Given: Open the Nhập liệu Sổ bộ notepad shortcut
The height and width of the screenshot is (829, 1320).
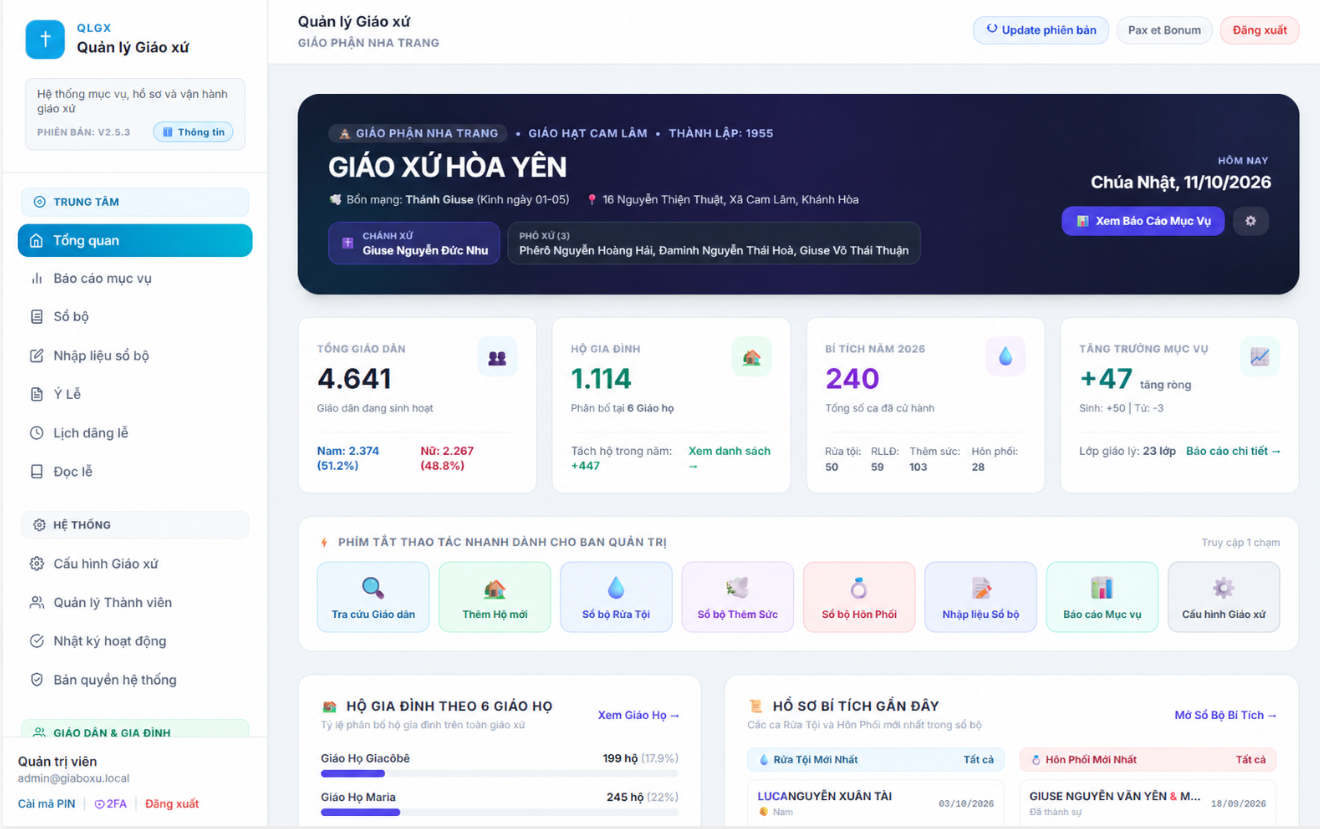Looking at the screenshot, I should 981,597.
